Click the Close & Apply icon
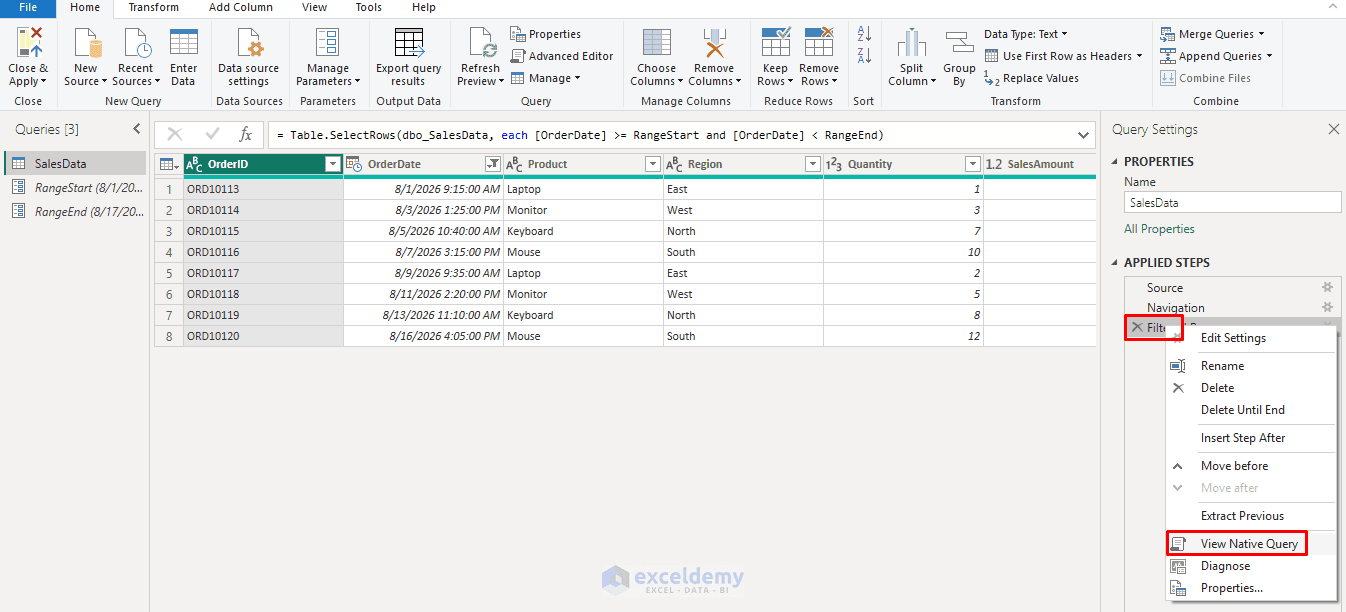The height and width of the screenshot is (612, 1346). pos(29,43)
